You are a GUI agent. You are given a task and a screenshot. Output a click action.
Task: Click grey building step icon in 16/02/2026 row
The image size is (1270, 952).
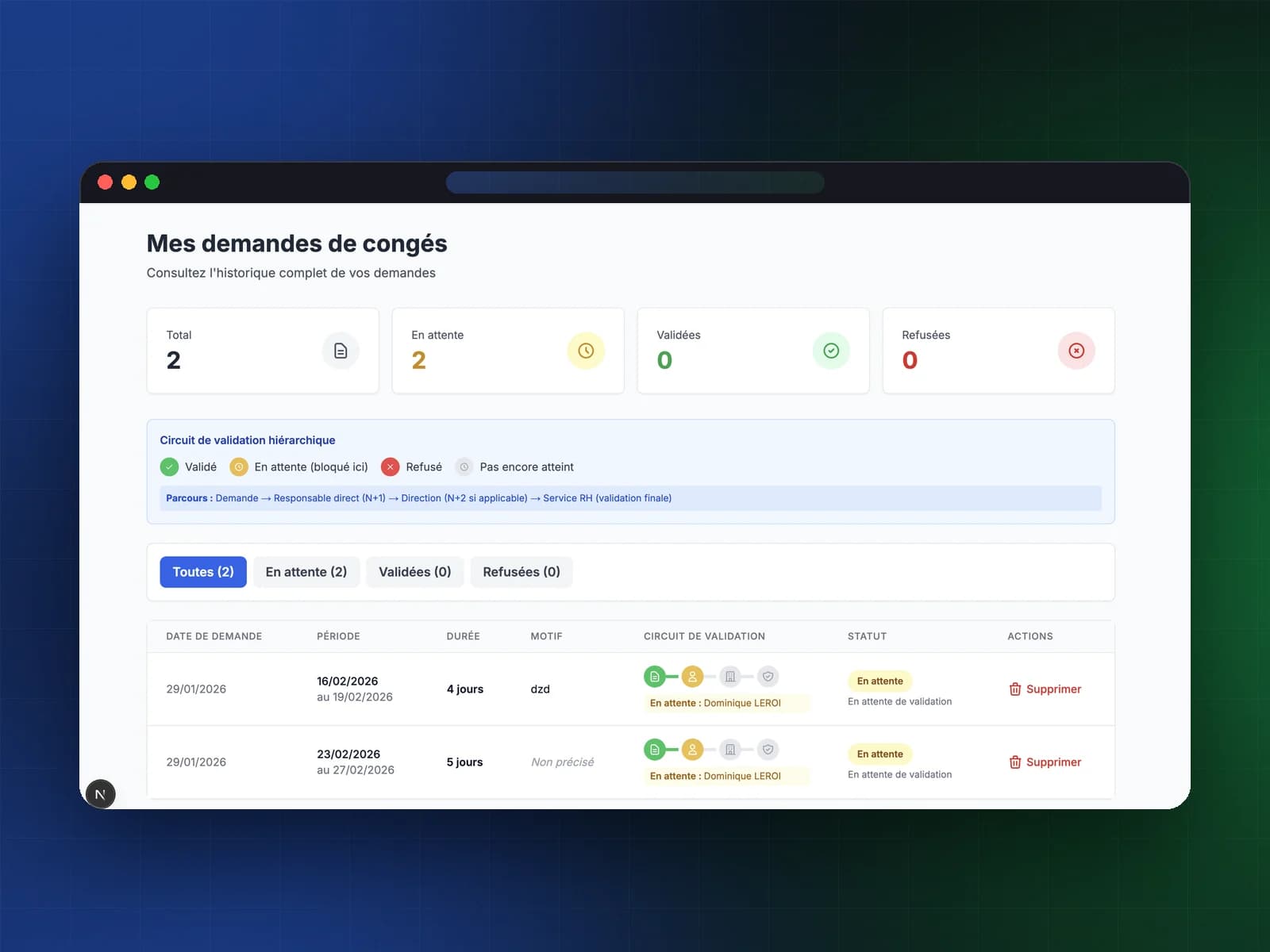pyautogui.click(x=730, y=677)
